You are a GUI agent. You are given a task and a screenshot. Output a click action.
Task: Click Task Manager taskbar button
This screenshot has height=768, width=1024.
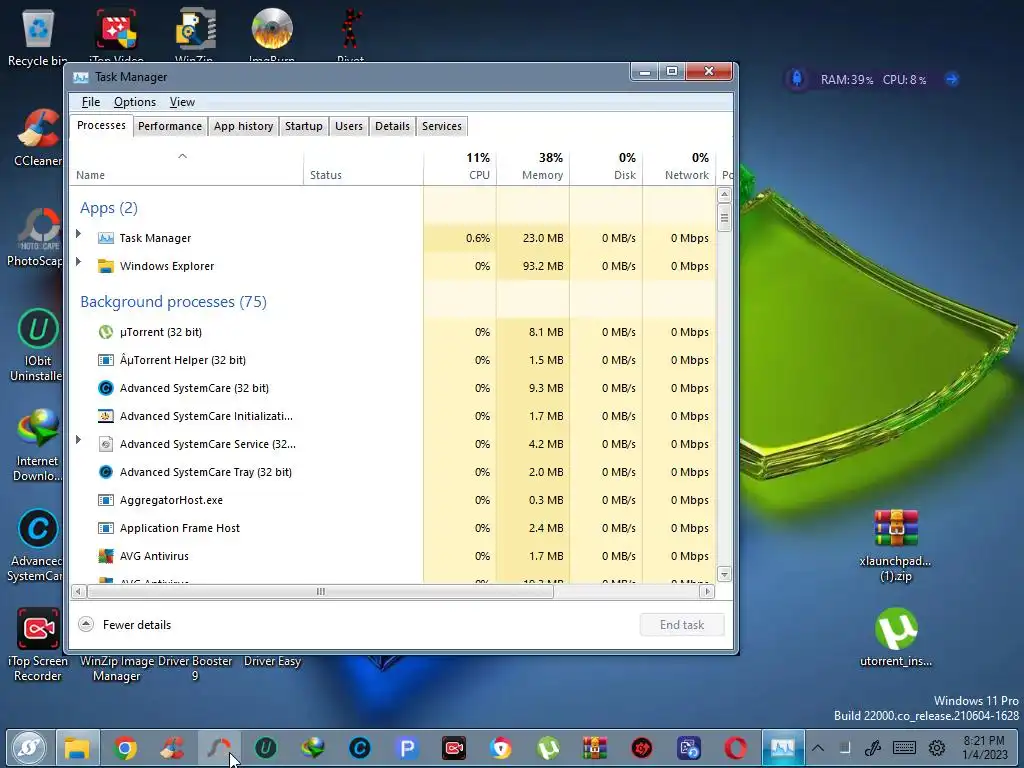point(782,748)
